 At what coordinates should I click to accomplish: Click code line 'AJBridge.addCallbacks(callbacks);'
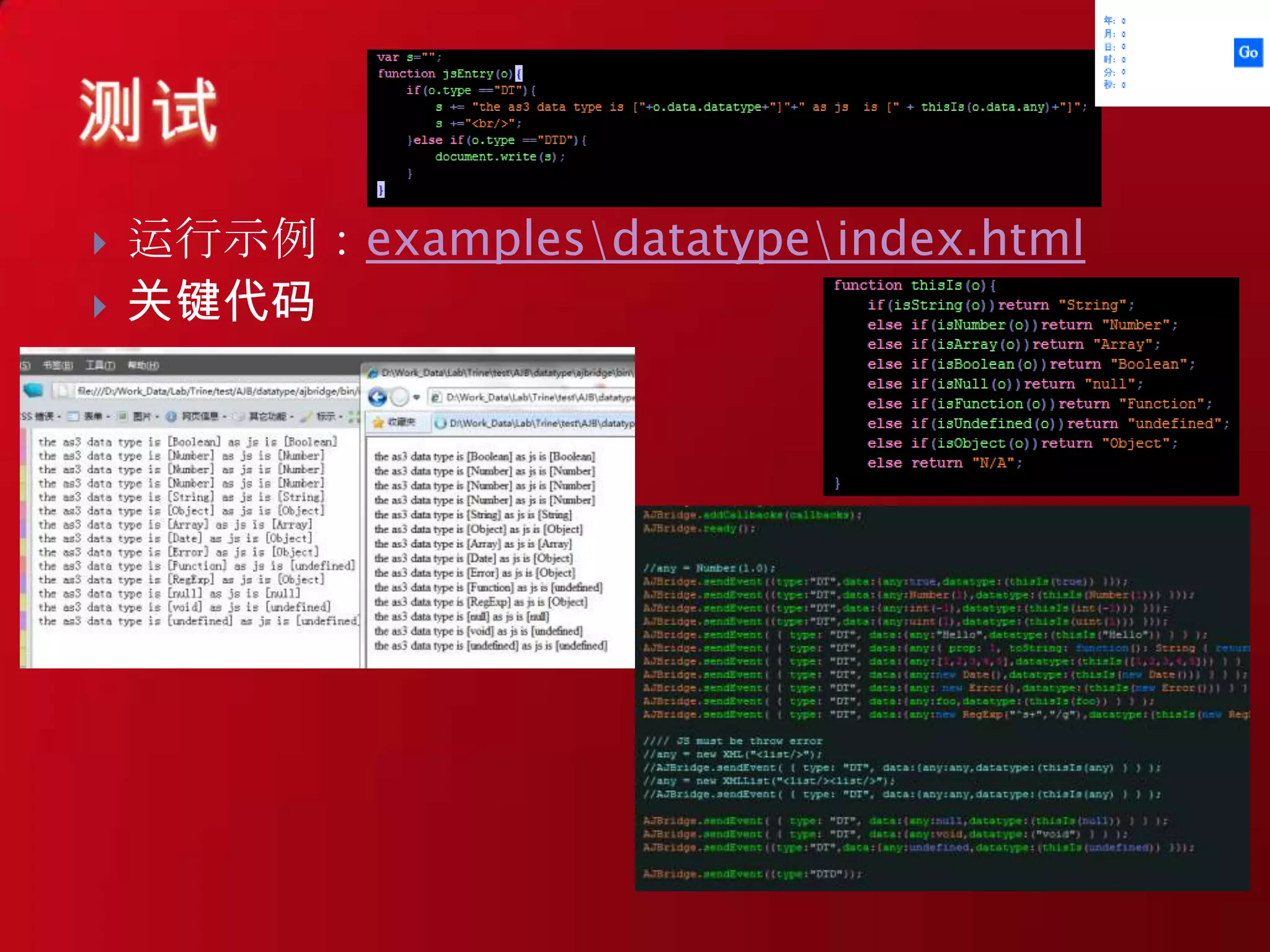(x=752, y=515)
